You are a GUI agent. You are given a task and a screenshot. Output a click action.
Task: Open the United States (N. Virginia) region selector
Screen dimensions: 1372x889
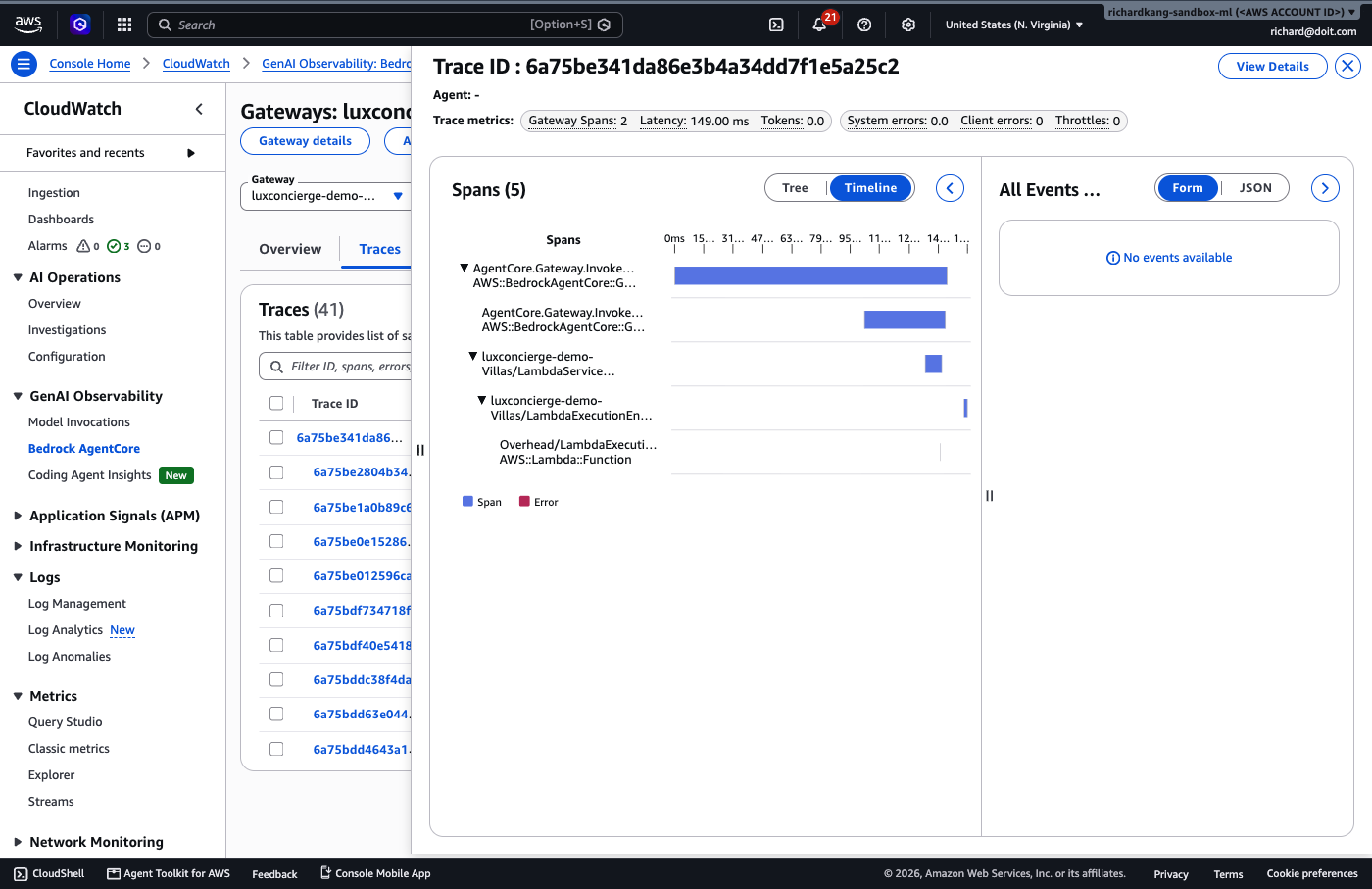(x=1014, y=25)
